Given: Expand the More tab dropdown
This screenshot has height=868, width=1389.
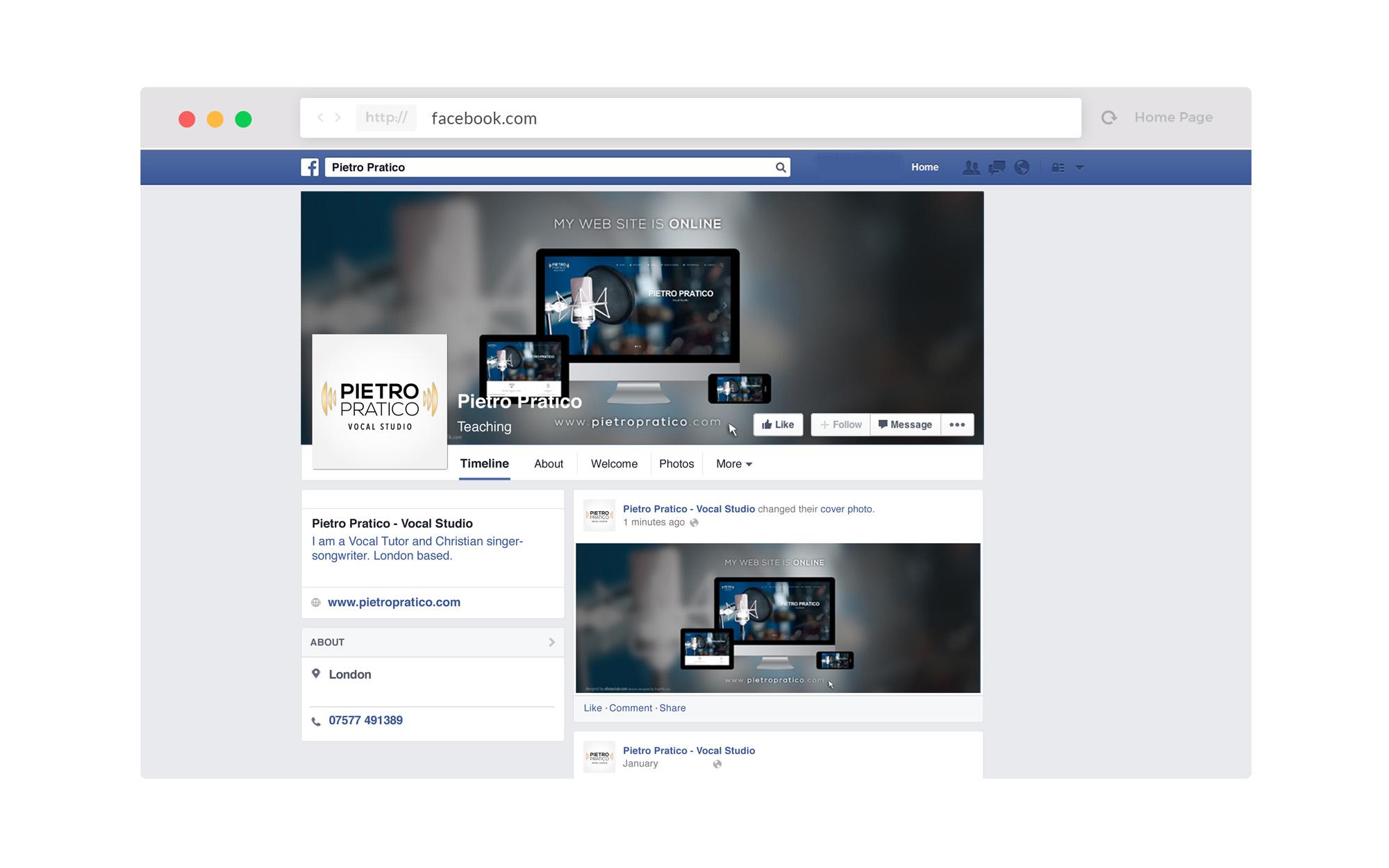Looking at the screenshot, I should pos(734,464).
